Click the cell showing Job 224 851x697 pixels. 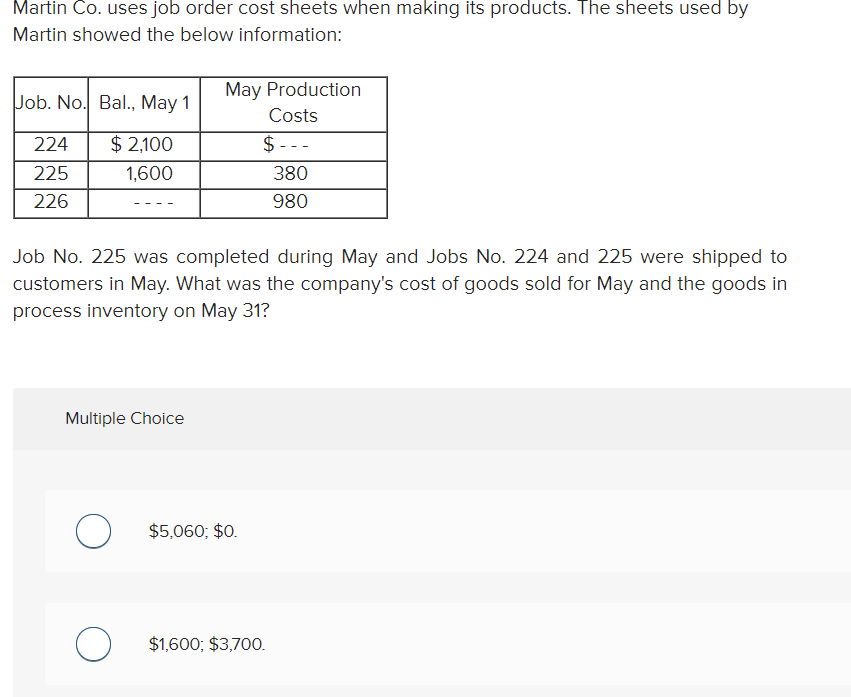click(x=50, y=145)
